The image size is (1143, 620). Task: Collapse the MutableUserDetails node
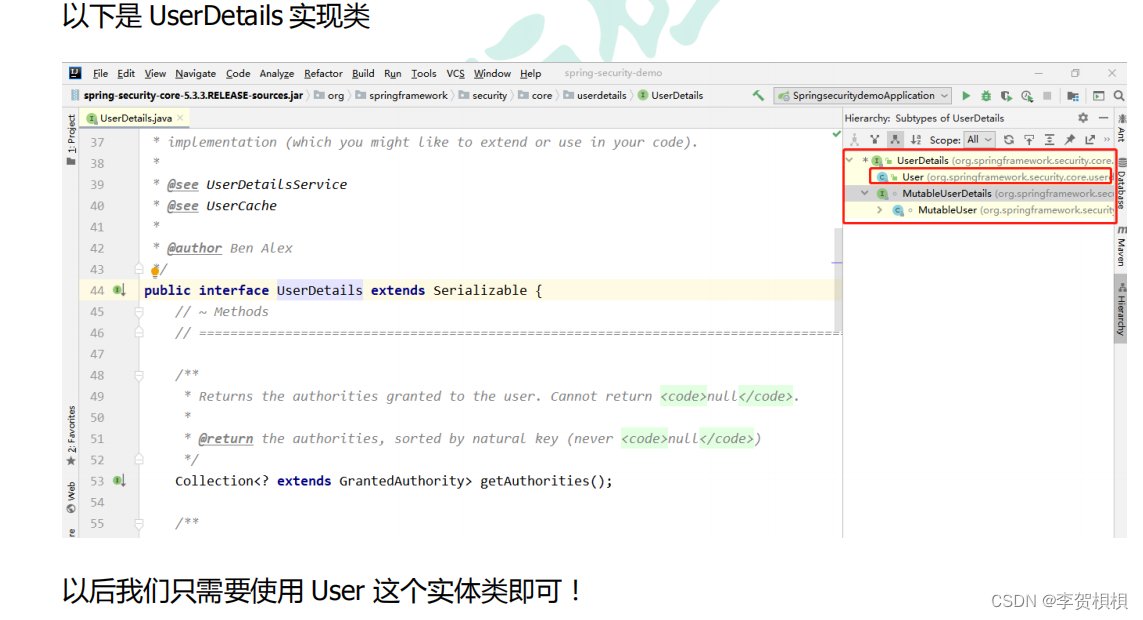pos(865,194)
